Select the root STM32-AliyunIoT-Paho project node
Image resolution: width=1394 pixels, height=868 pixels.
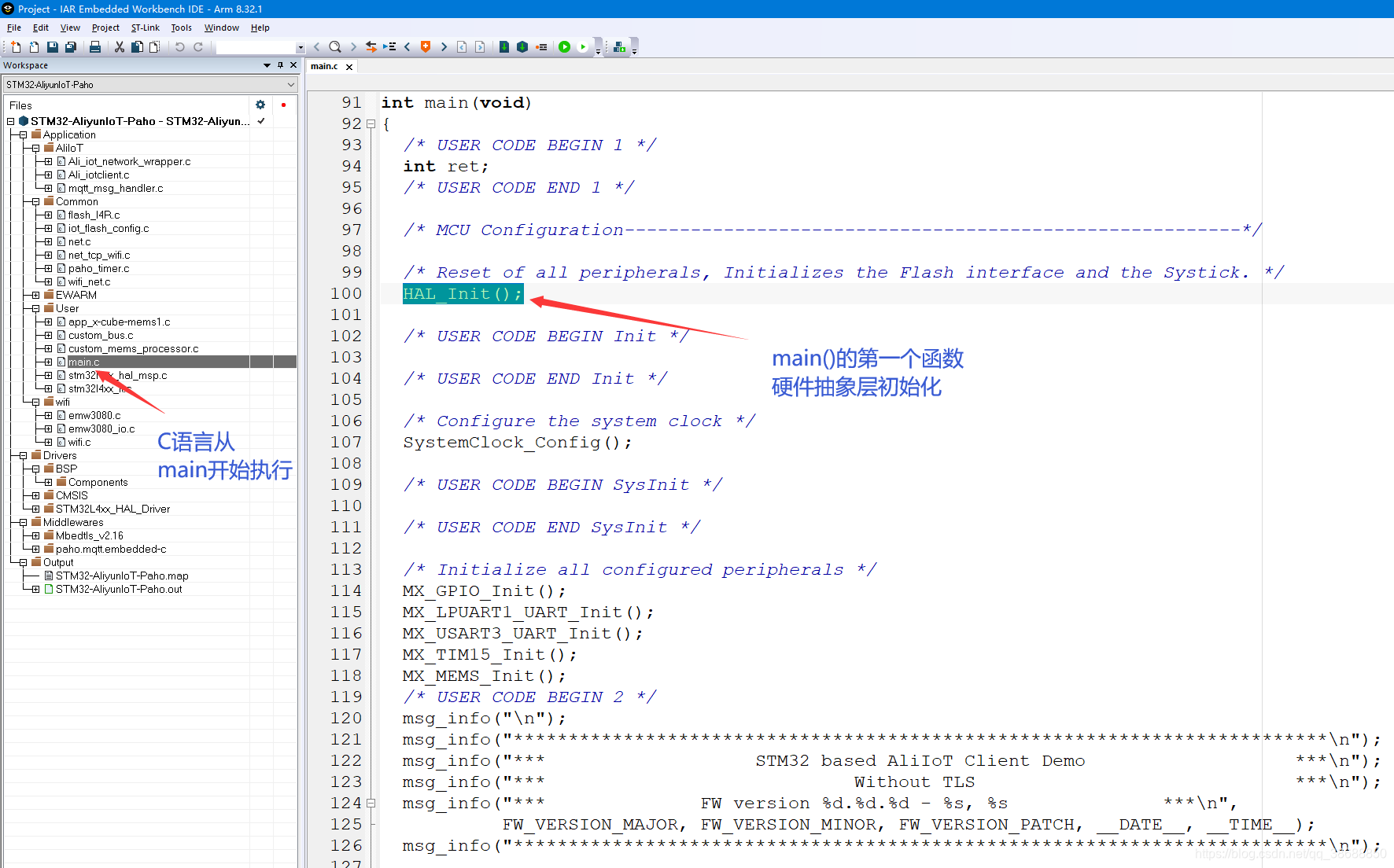(x=140, y=121)
